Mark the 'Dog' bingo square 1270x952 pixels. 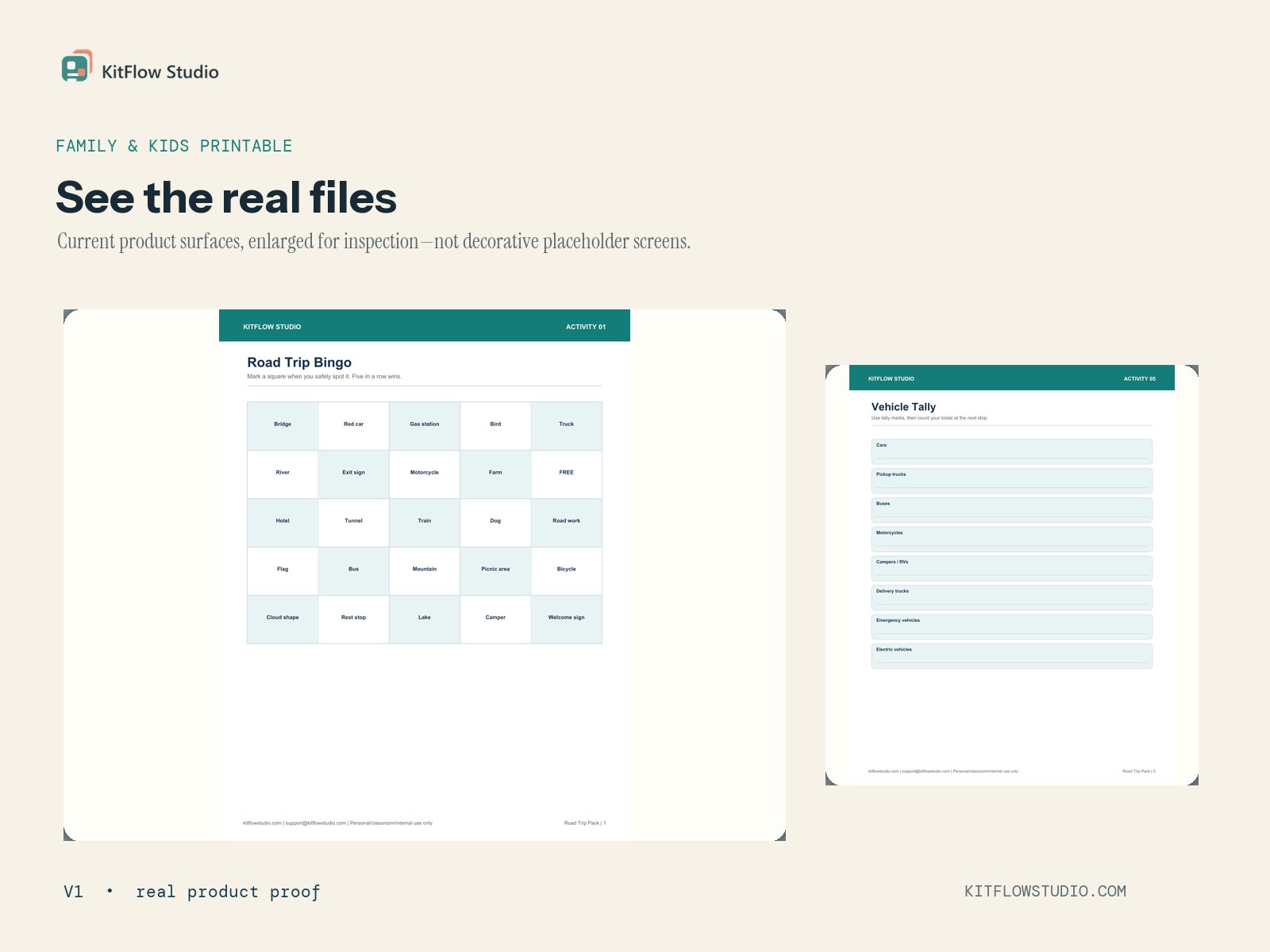tap(495, 523)
